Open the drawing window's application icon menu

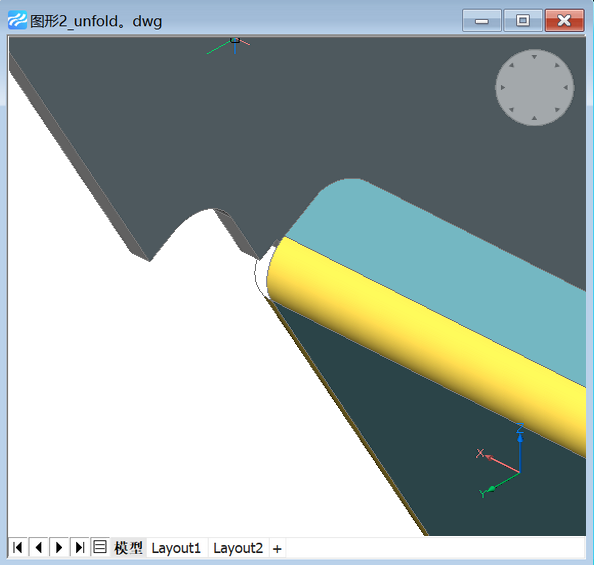pyautogui.click(x=17, y=20)
